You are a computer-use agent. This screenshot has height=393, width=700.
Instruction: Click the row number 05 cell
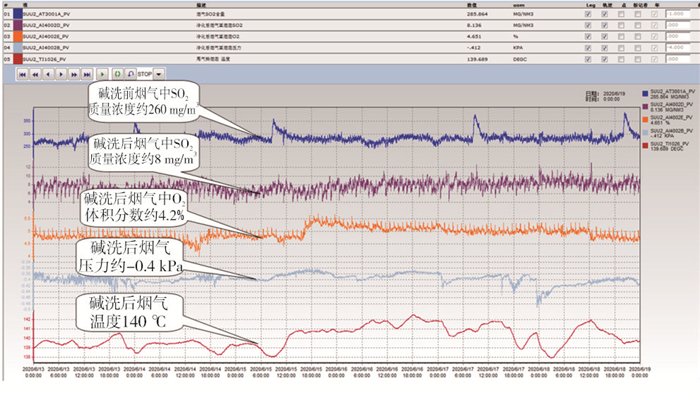click(x=7, y=59)
